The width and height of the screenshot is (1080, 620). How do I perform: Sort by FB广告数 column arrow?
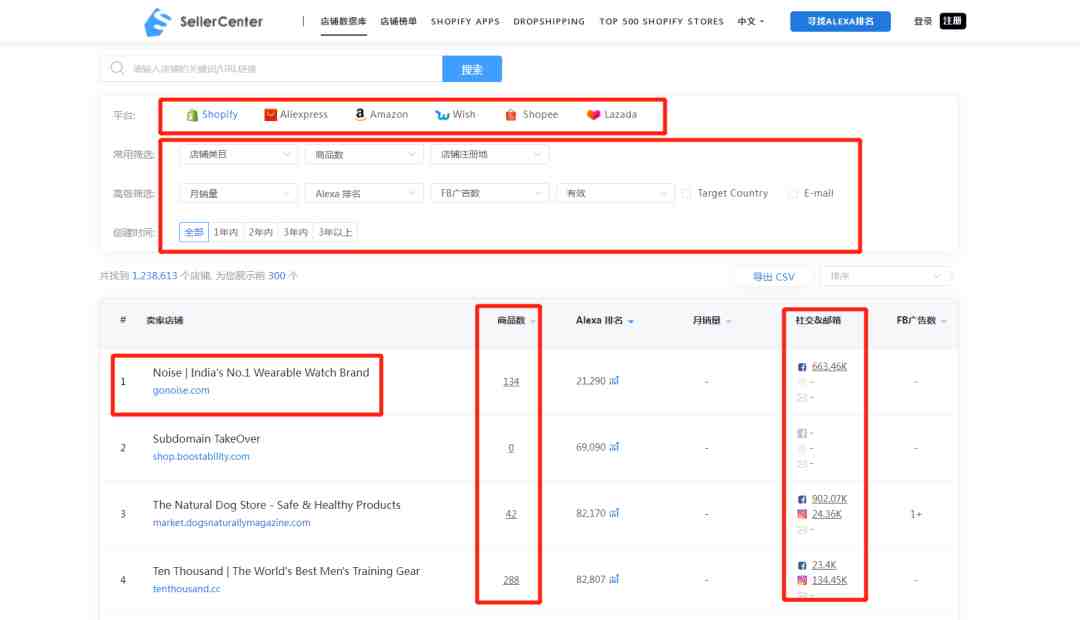pos(944,322)
